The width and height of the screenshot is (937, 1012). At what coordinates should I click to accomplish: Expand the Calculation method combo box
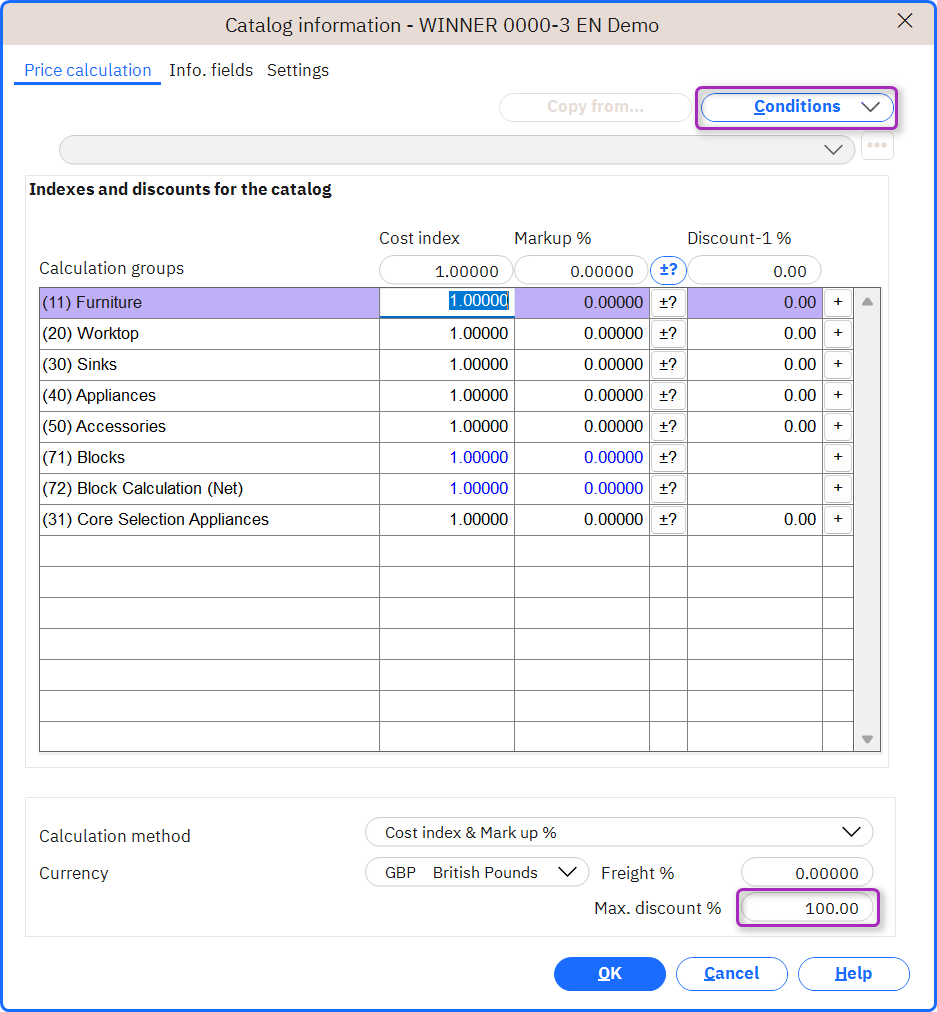coord(619,833)
